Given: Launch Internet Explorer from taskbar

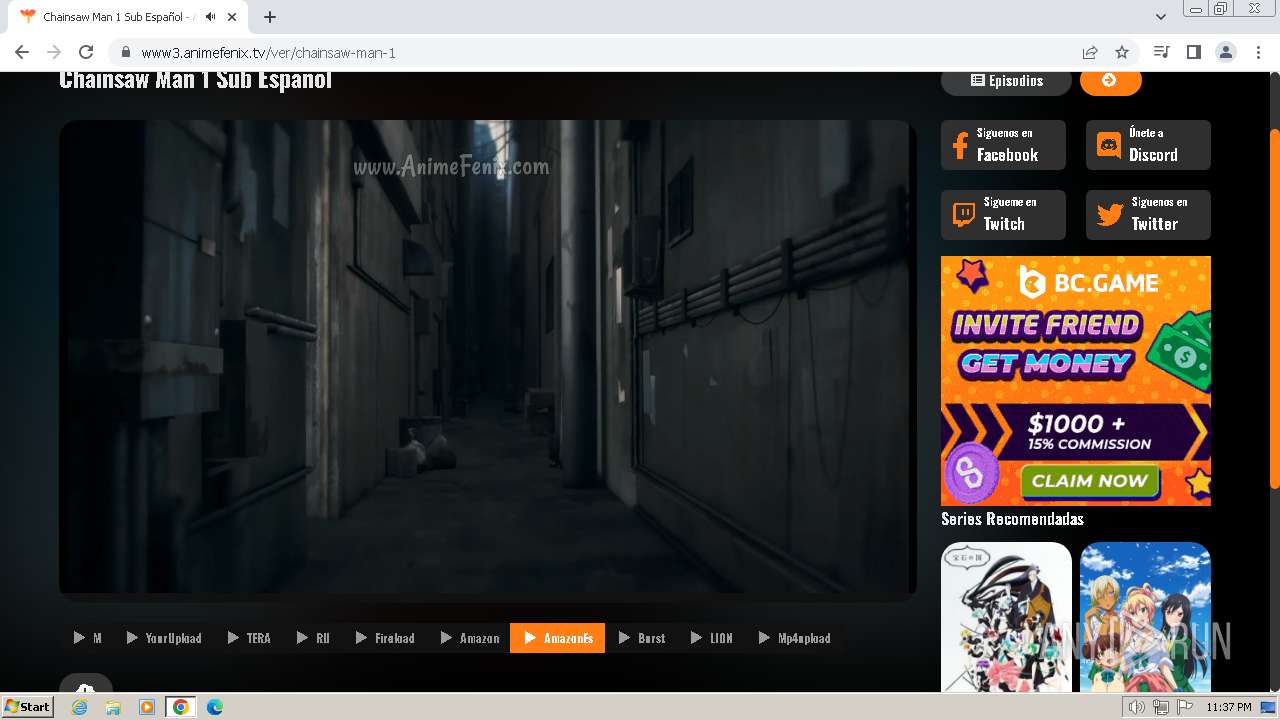Looking at the screenshot, I should (x=80, y=707).
